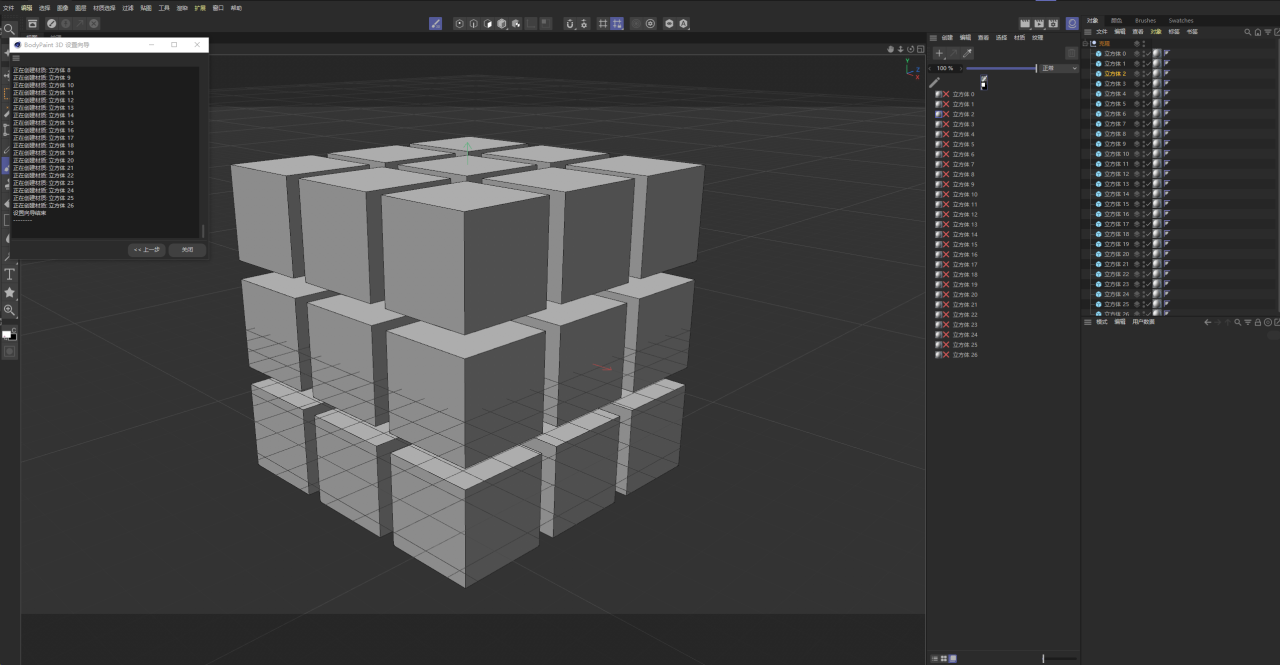Image resolution: width=1280 pixels, height=665 pixels.
Task: Collapse the root object in the Object manager
Action: pyautogui.click(x=1085, y=44)
